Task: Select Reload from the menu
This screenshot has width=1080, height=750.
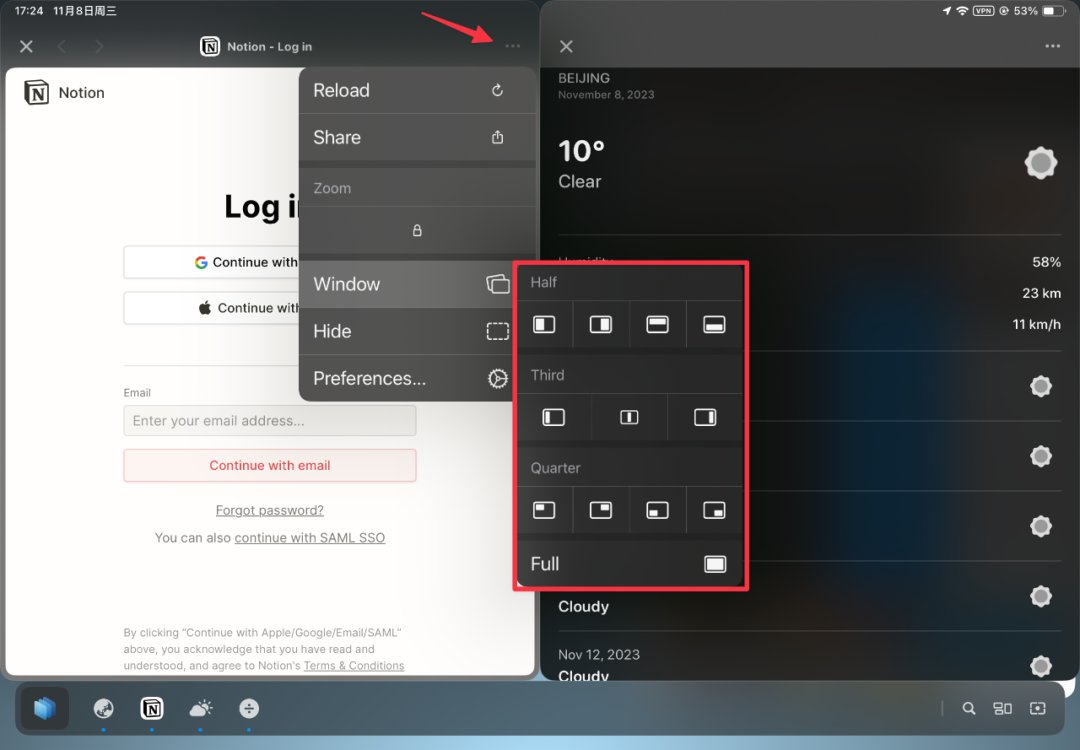Action: pyautogui.click(x=417, y=90)
